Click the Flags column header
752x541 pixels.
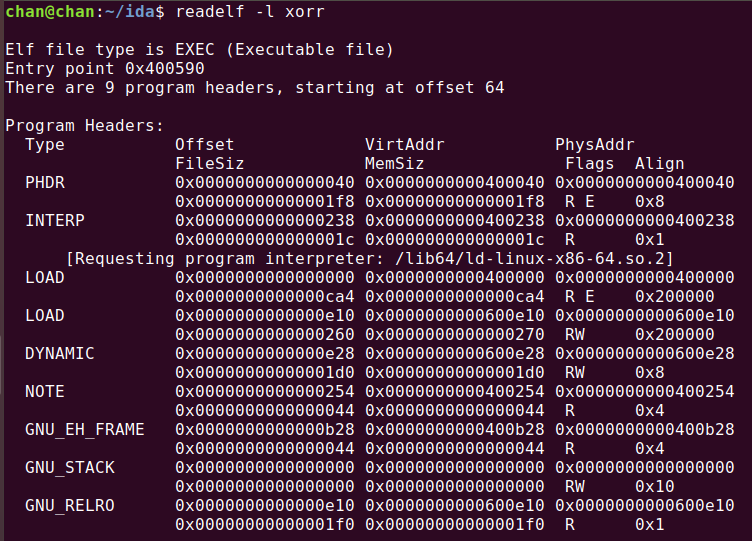tap(589, 164)
